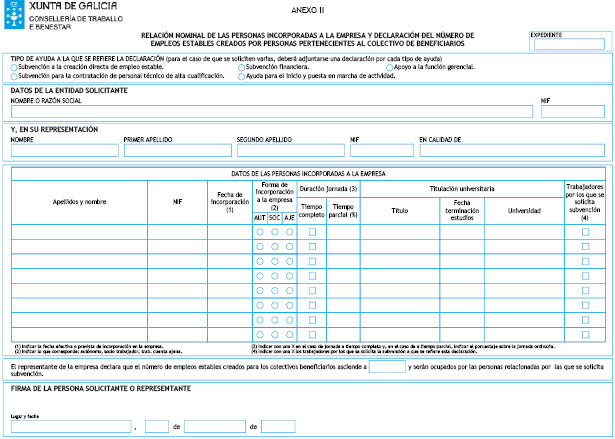Select the AUT radio in the first table row
Screen dimensions: 615x439
(259, 232)
